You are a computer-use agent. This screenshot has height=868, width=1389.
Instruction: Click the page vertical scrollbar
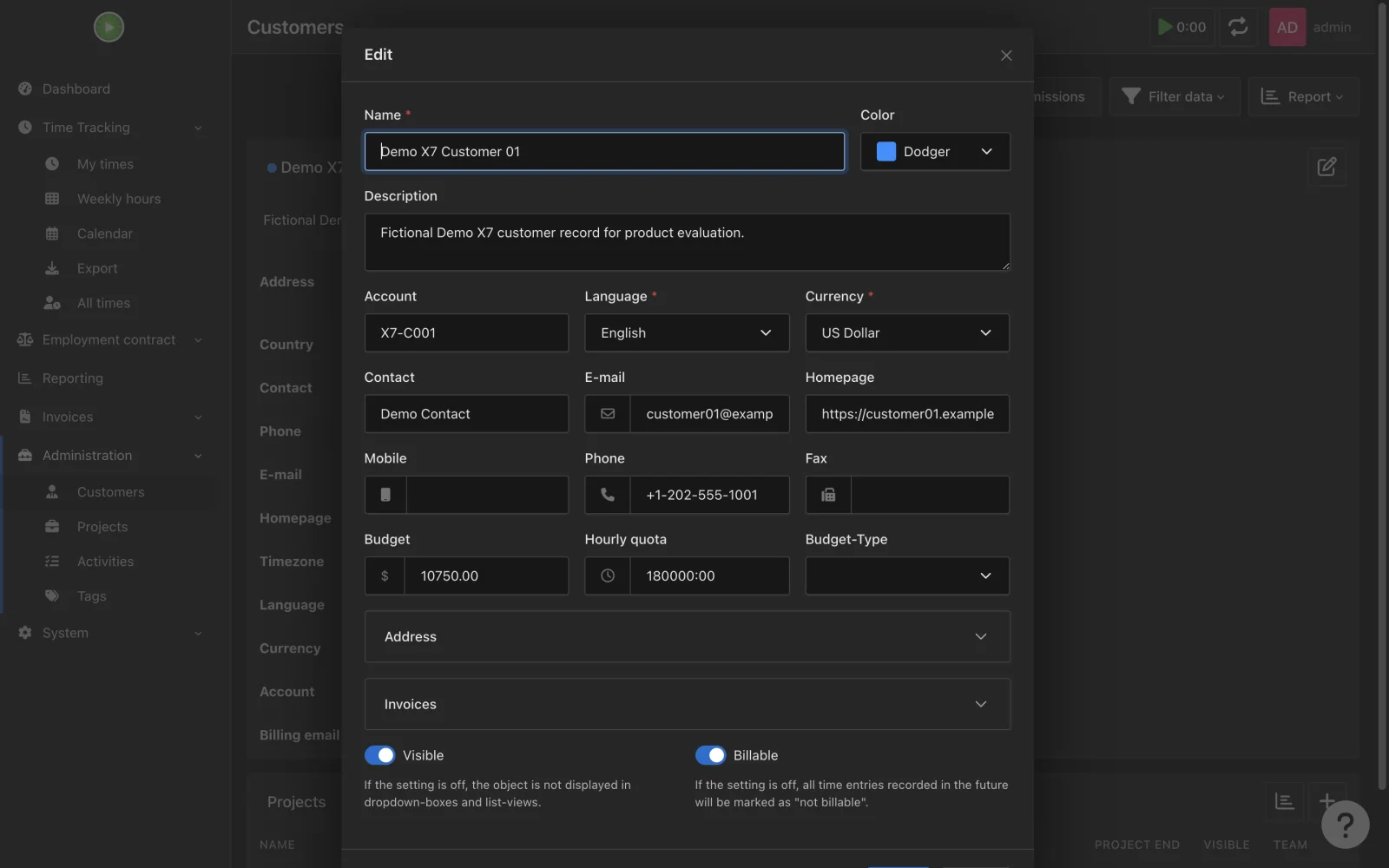pyautogui.click(x=1383, y=395)
